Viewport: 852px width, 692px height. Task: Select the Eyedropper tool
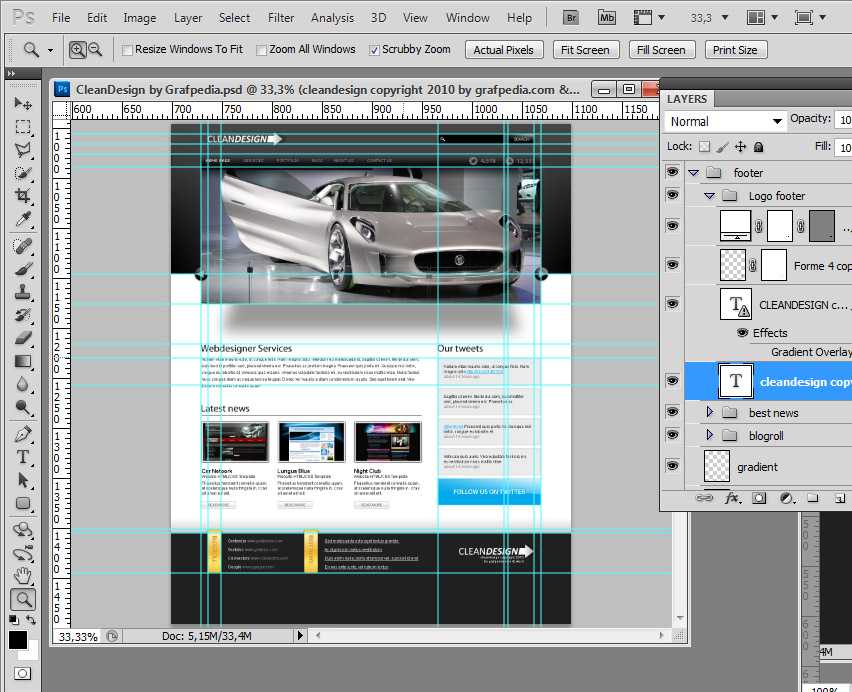(x=23, y=219)
